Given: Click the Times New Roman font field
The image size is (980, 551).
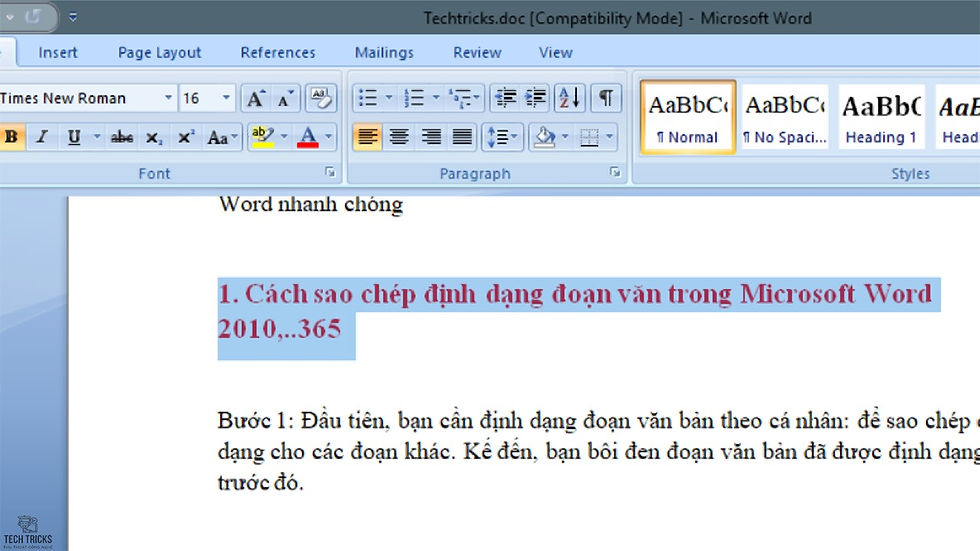Looking at the screenshot, I should [x=80, y=98].
